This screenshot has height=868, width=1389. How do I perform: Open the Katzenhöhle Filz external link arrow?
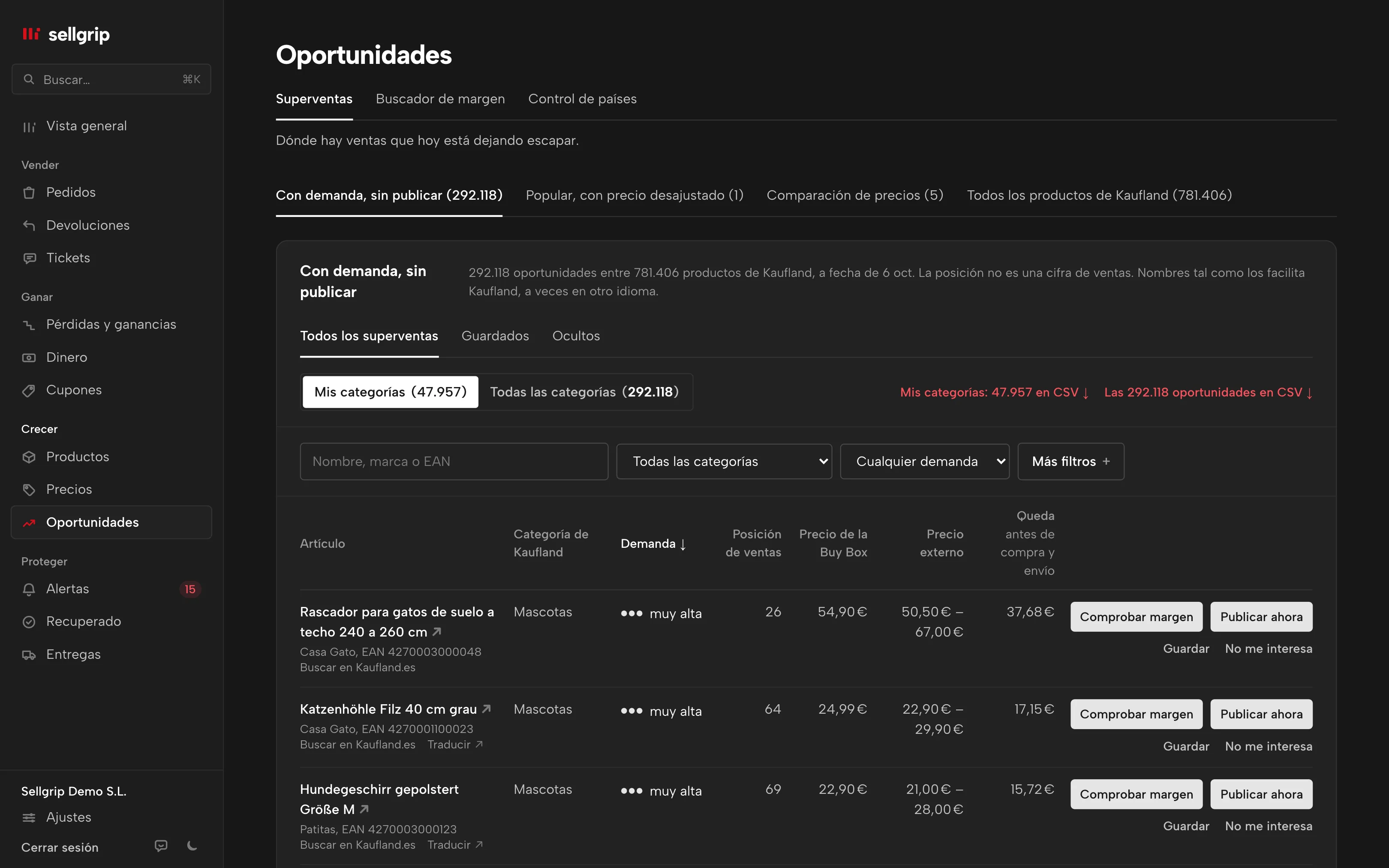click(487, 709)
